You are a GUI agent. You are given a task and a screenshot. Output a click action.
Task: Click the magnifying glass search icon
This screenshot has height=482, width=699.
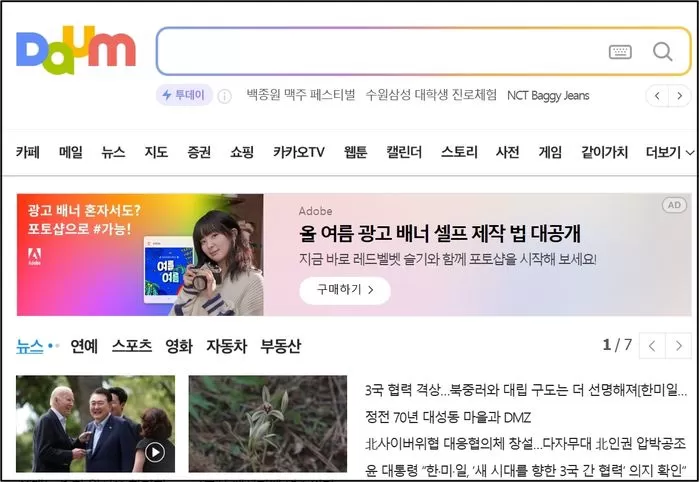click(x=662, y=52)
